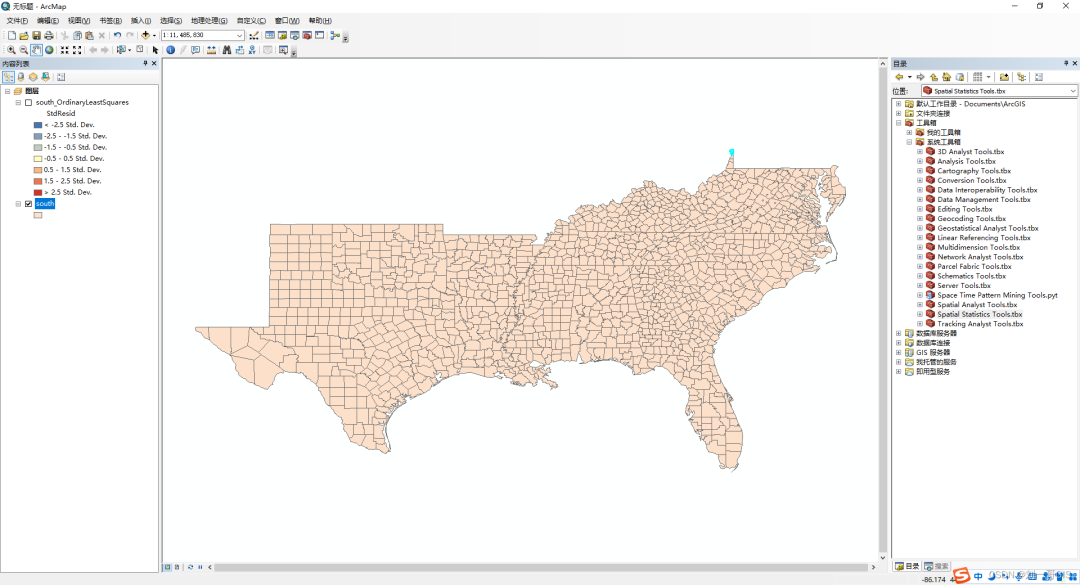Select the Zoom In tool
The image size is (1080, 585).
[x=11, y=50]
